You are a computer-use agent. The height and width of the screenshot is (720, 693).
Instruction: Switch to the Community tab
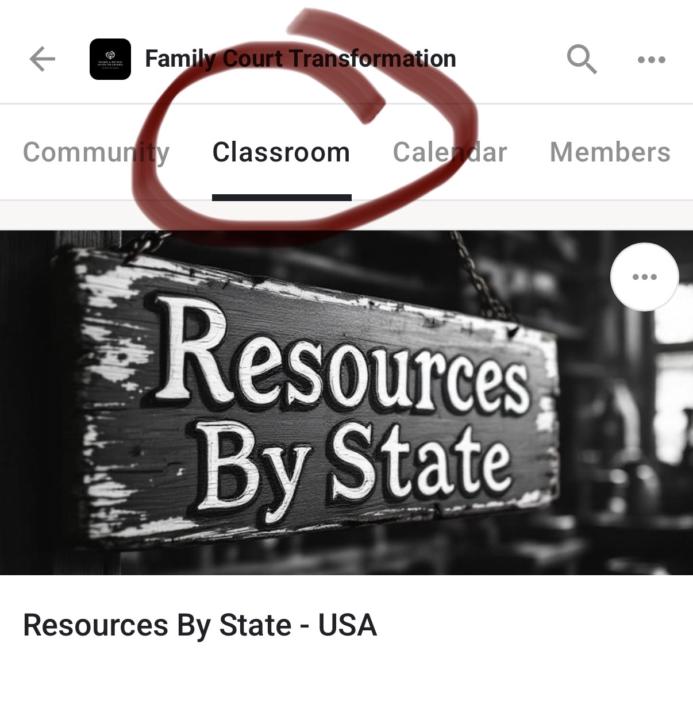click(x=96, y=152)
